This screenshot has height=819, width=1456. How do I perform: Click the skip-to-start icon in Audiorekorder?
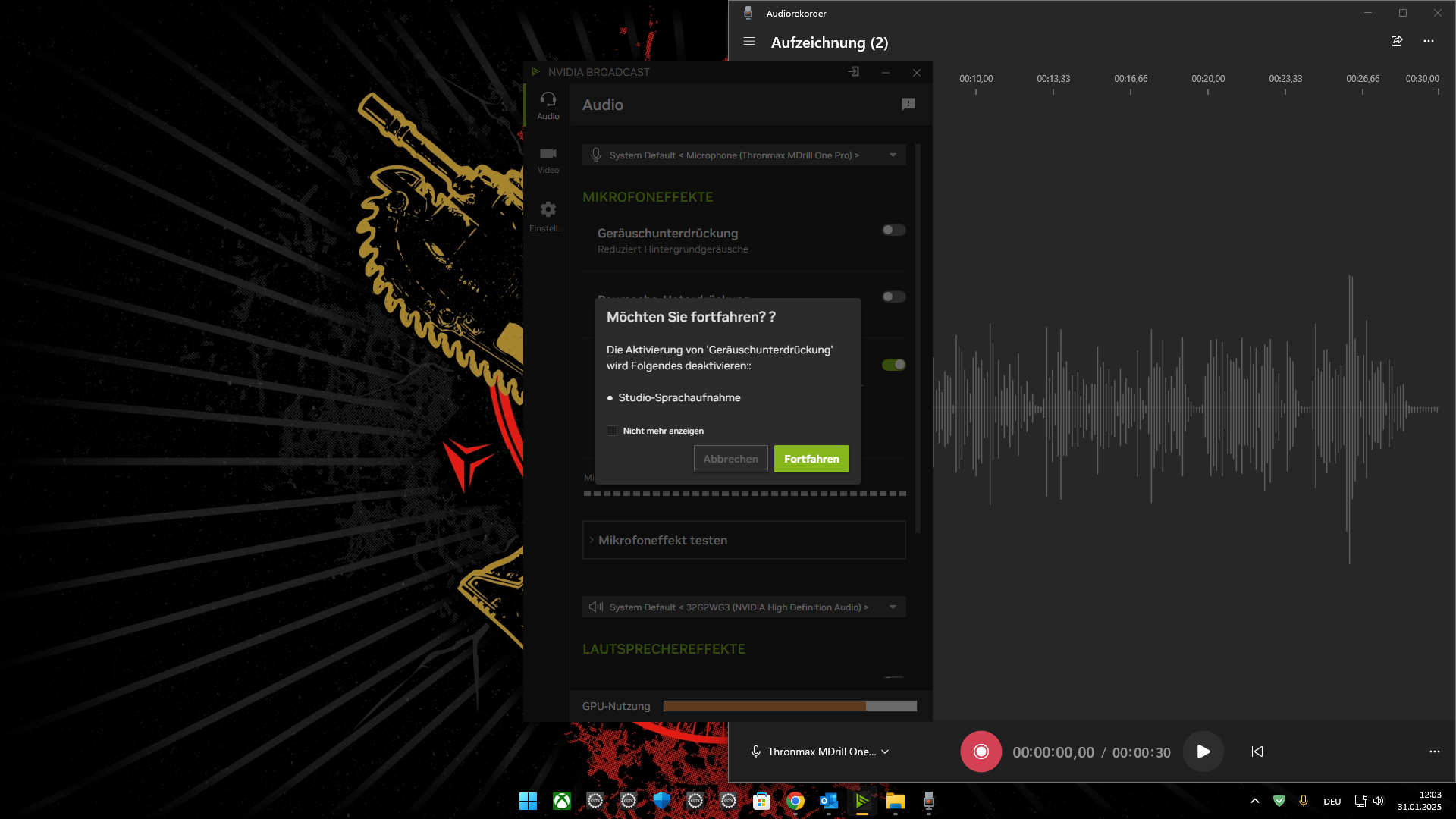coord(1257,752)
